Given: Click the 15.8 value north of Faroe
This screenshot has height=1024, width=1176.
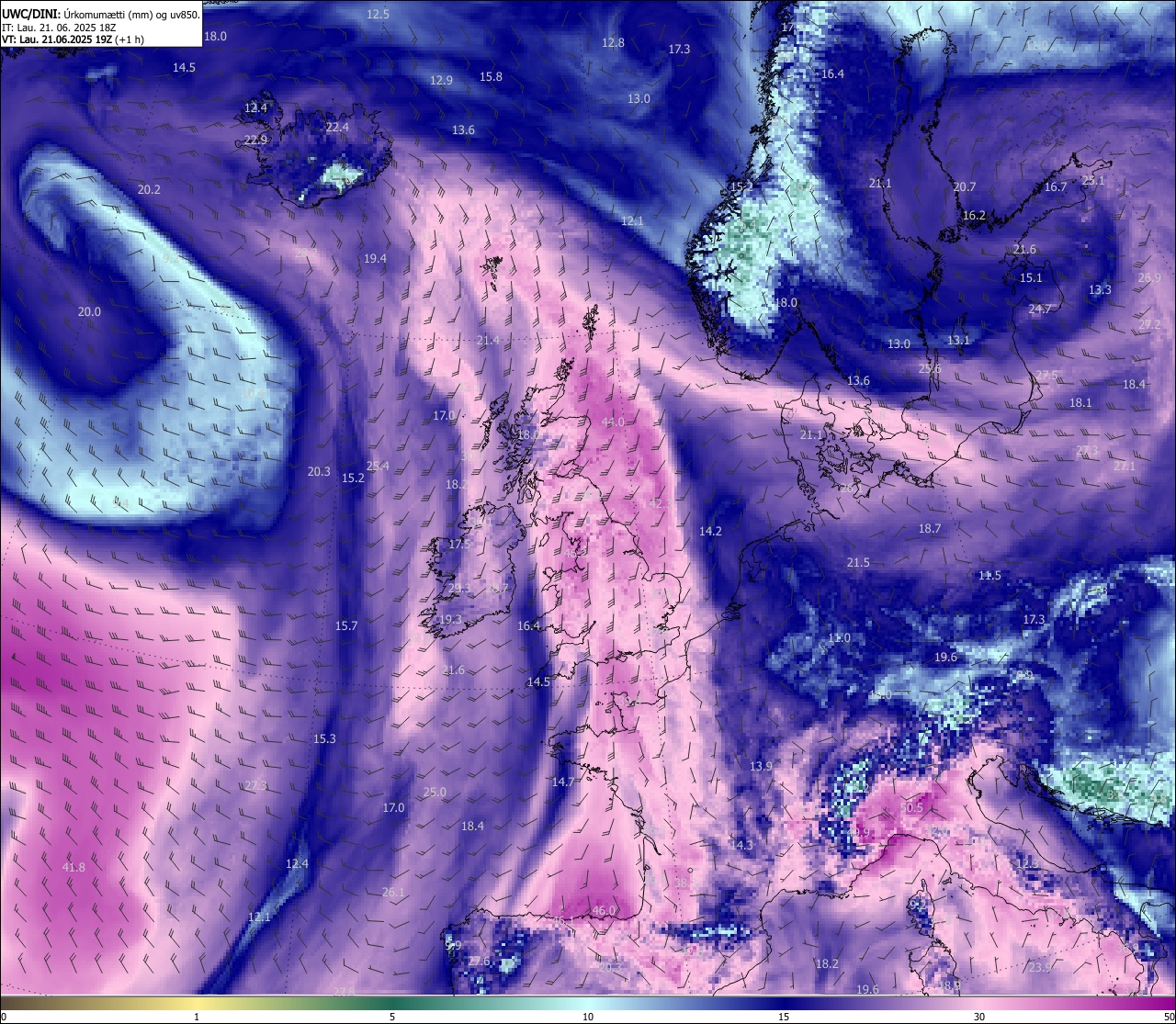Looking at the screenshot, I should (x=492, y=76).
